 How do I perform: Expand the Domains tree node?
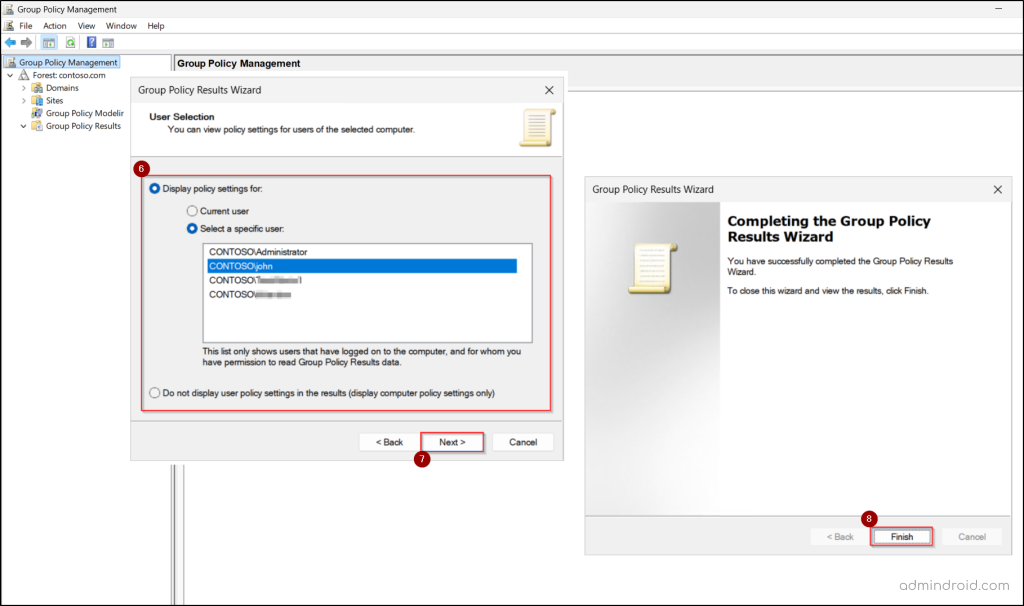coord(23,87)
